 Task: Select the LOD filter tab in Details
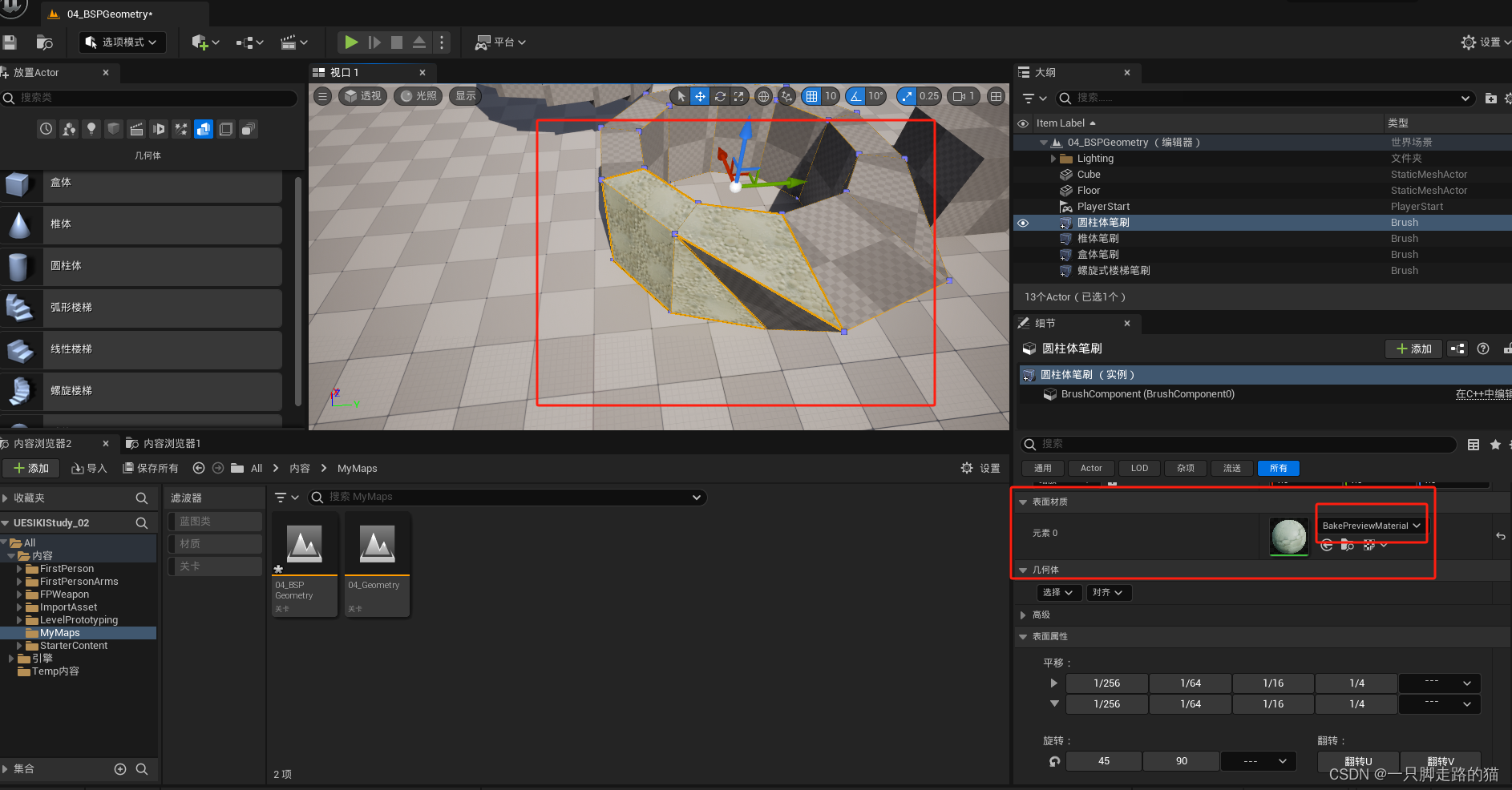click(1139, 469)
